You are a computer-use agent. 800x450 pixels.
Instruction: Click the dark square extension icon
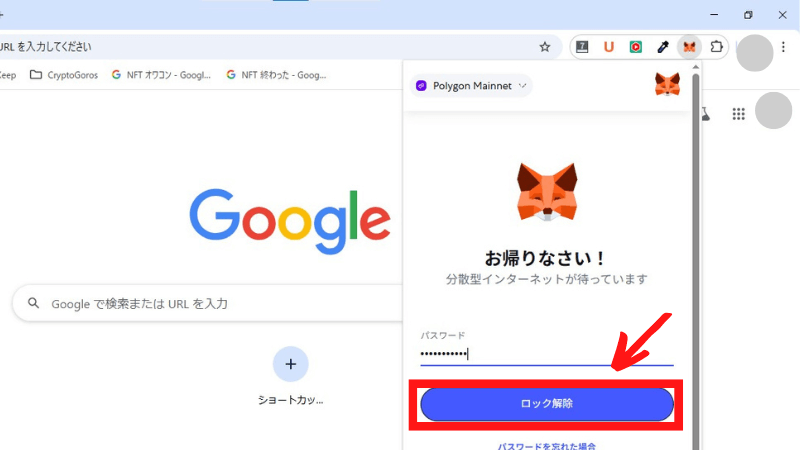click(x=582, y=47)
